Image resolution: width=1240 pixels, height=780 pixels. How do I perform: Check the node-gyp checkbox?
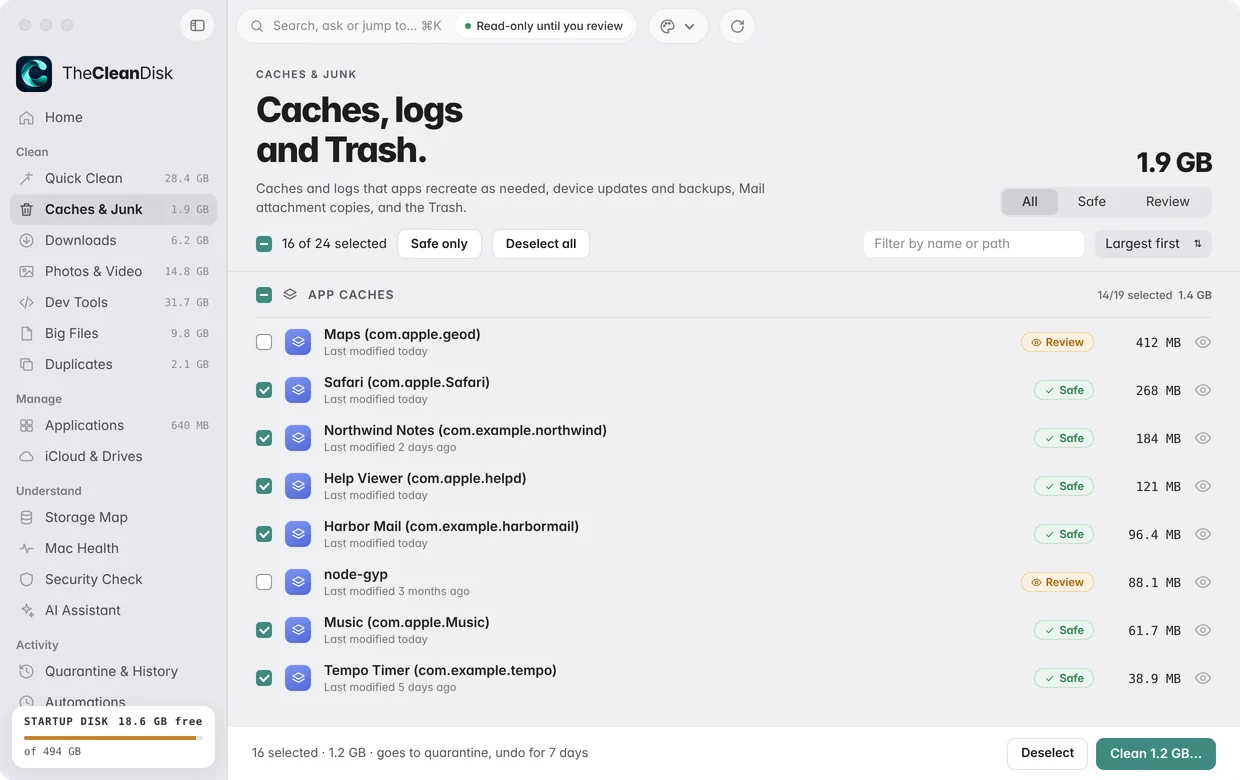[264, 582]
